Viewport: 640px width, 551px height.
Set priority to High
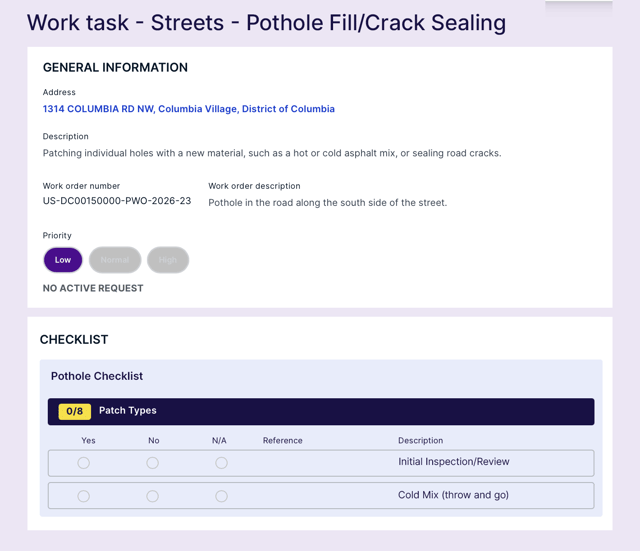point(168,260)
